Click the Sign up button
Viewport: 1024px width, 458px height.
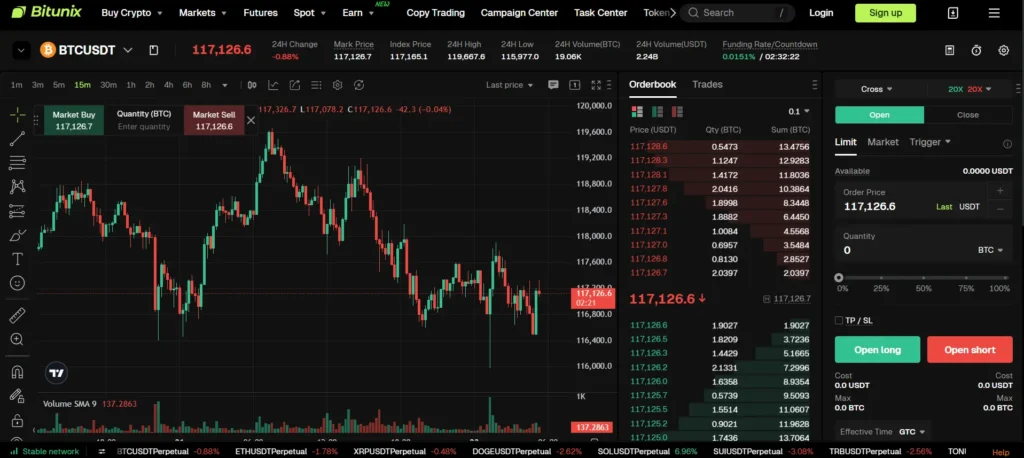pos(886,12)
